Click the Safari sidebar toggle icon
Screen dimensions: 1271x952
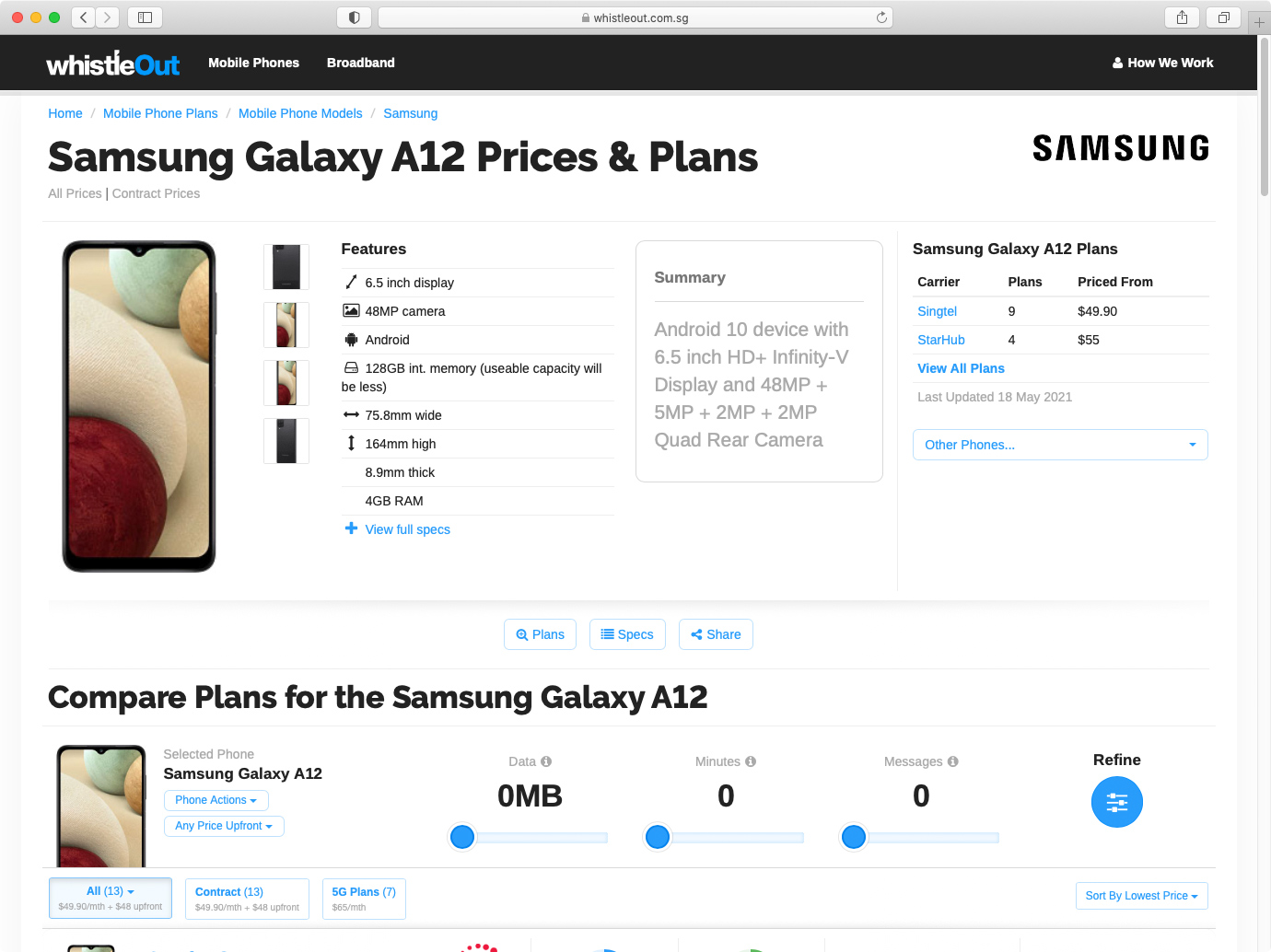[145, 17]
